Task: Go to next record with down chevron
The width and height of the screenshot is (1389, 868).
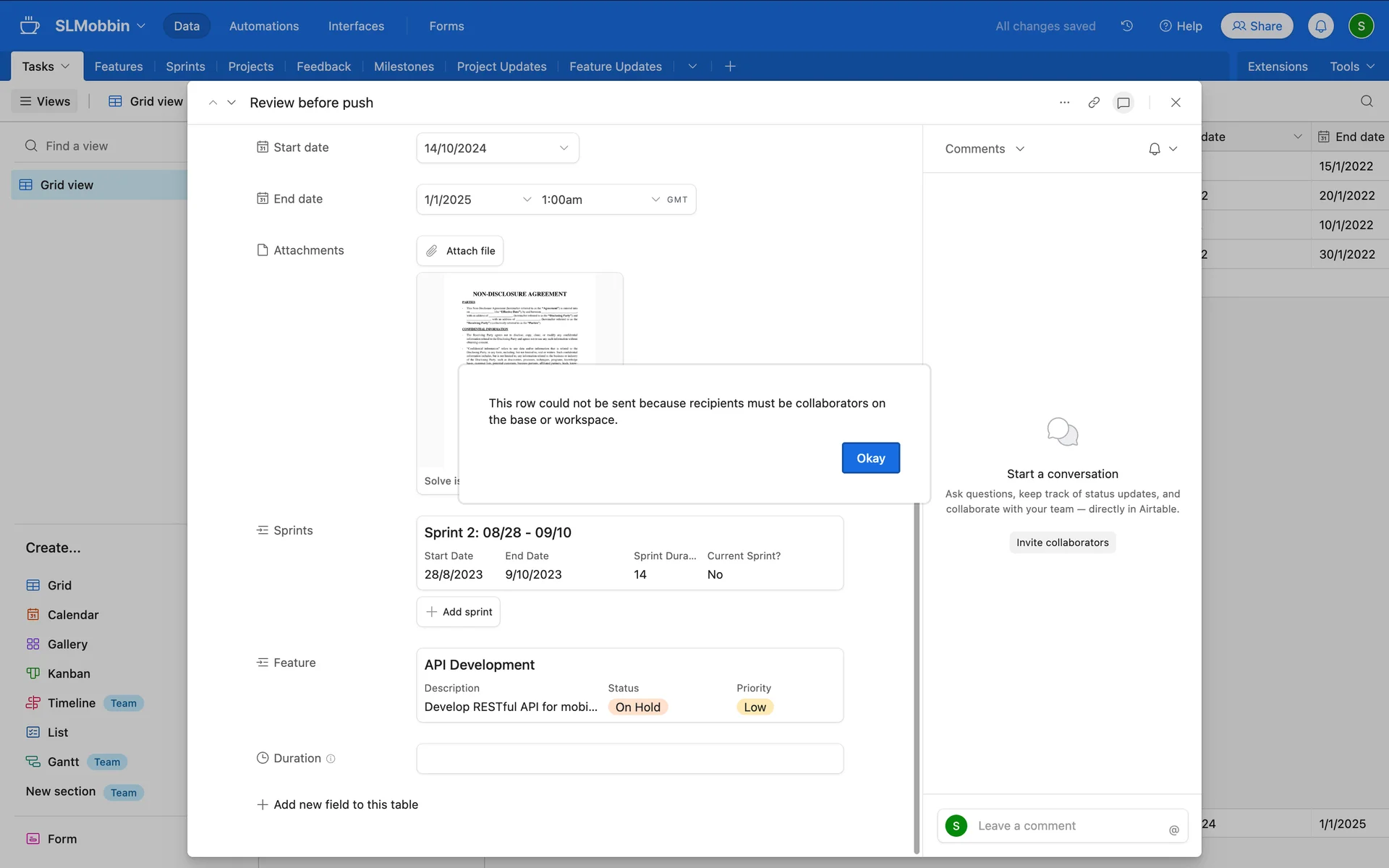Action: [x=231, y=103]
